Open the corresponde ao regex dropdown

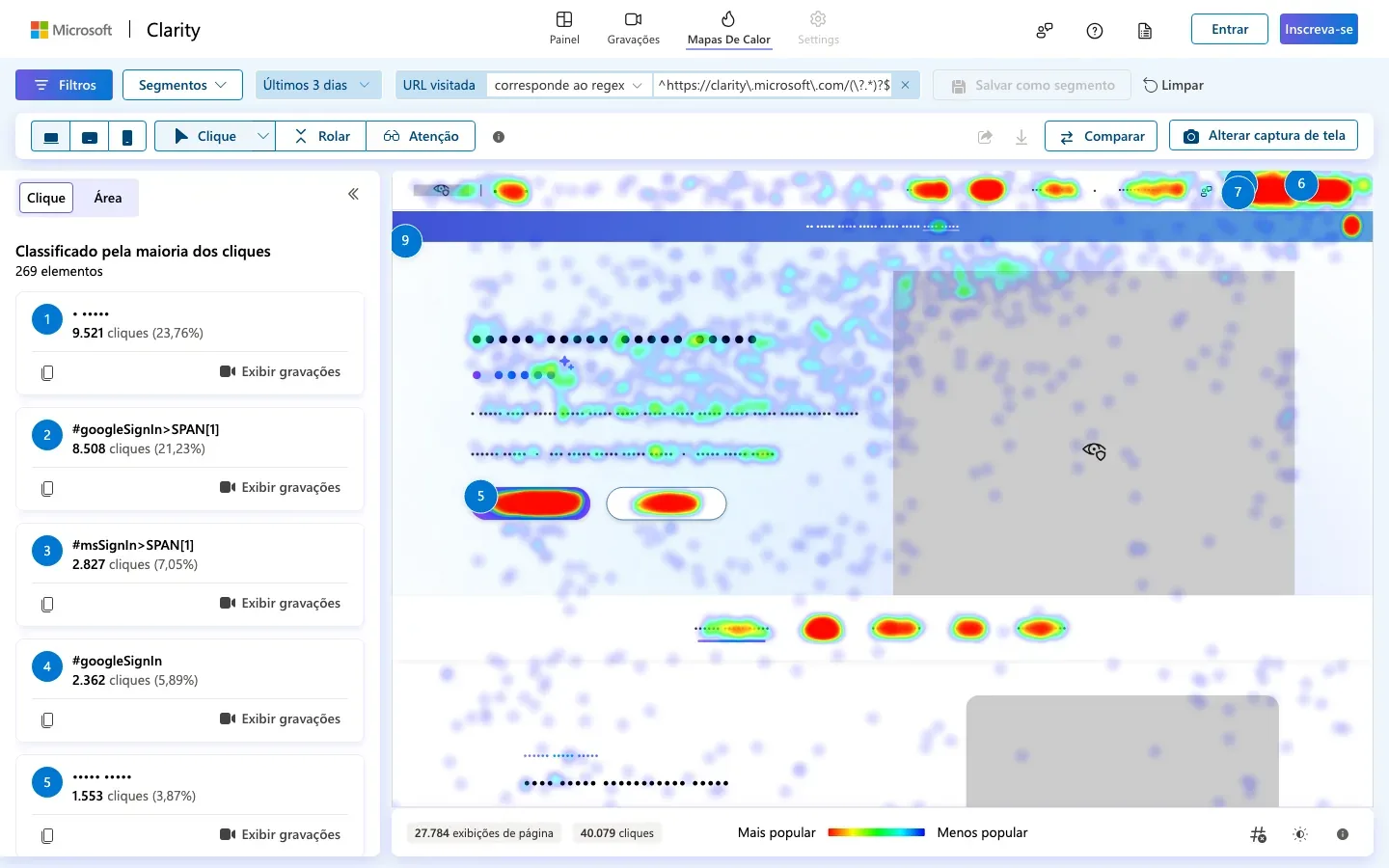click(x=569, y=85)
